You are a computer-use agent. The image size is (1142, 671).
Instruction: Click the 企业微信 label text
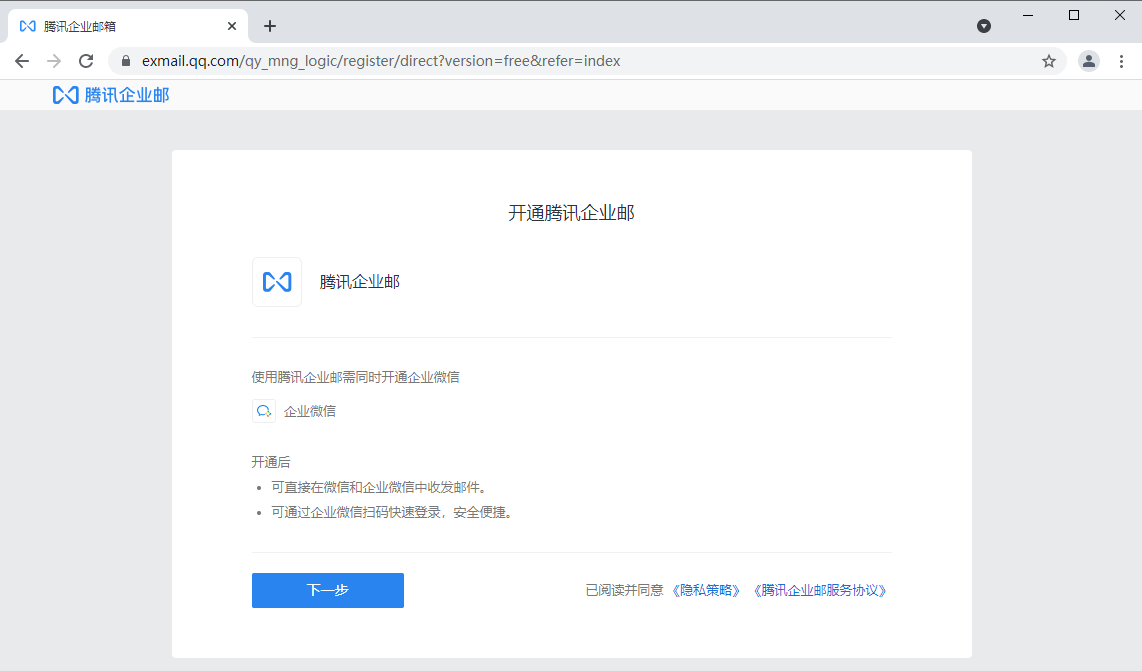click(x=310, y=411)
